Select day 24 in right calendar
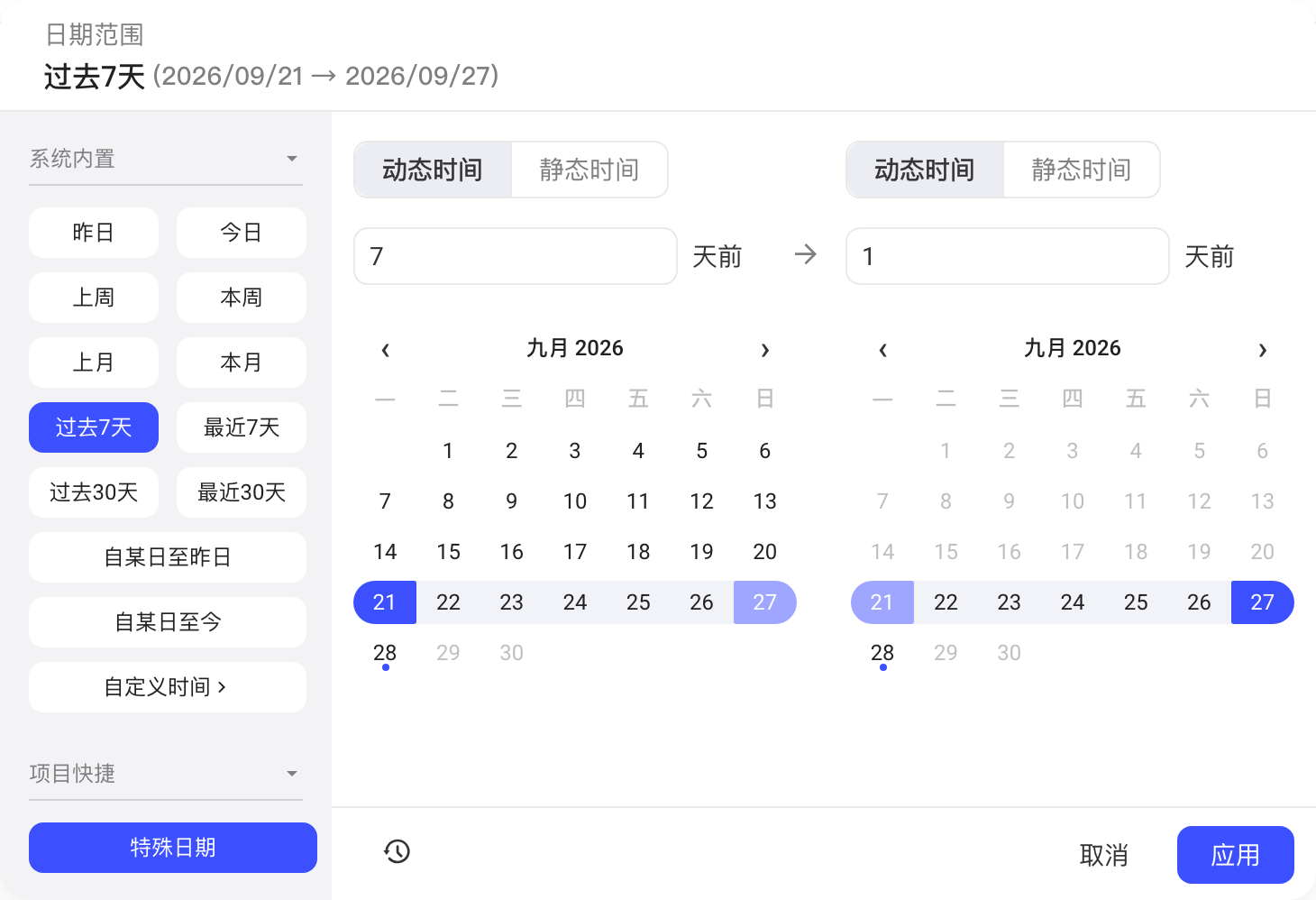Image resolution: width=1316 pixels, height=900 pixels. coord(1073,602)
